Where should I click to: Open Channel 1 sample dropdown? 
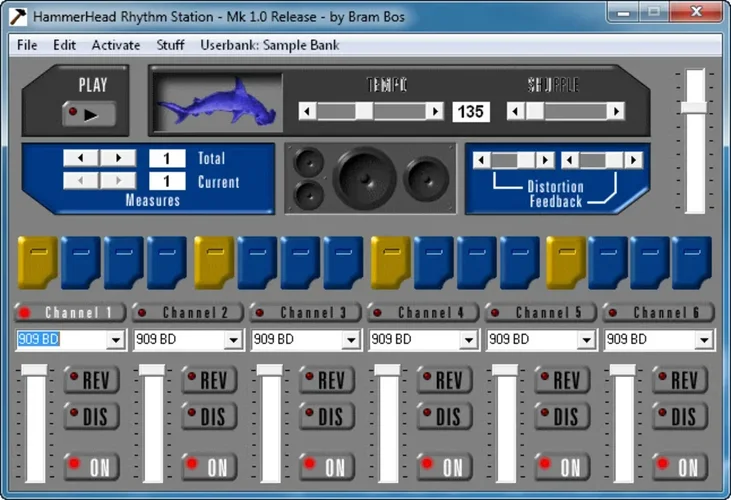coord(115,340)
